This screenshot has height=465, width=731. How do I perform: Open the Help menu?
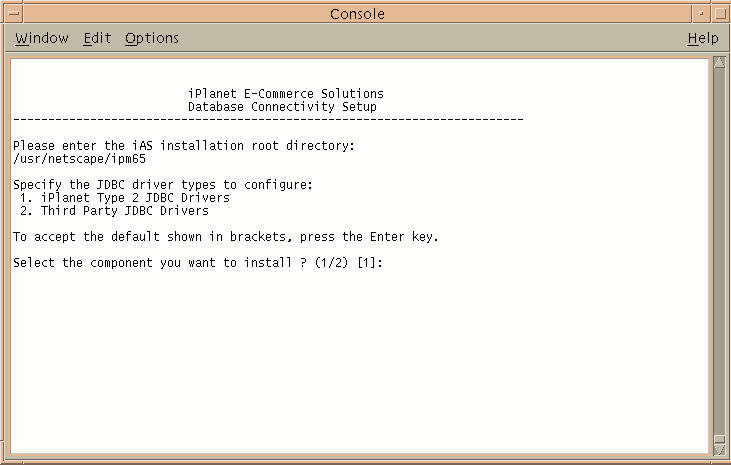(x=703, y=38)
